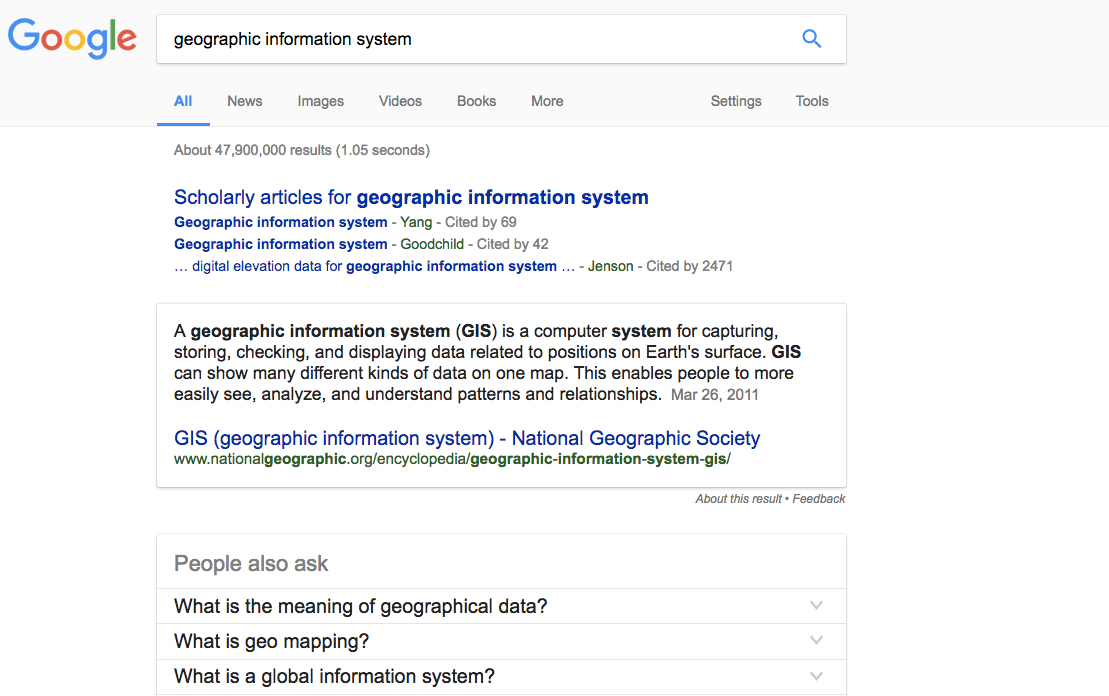Click the results count text
This screenshot has height=696, width=1109.
(x=302, y=150)
